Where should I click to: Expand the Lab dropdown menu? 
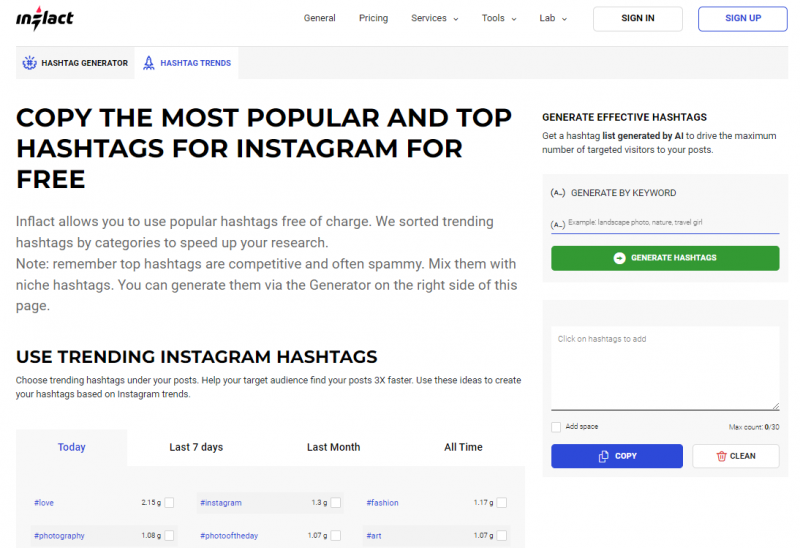[553, 18]
